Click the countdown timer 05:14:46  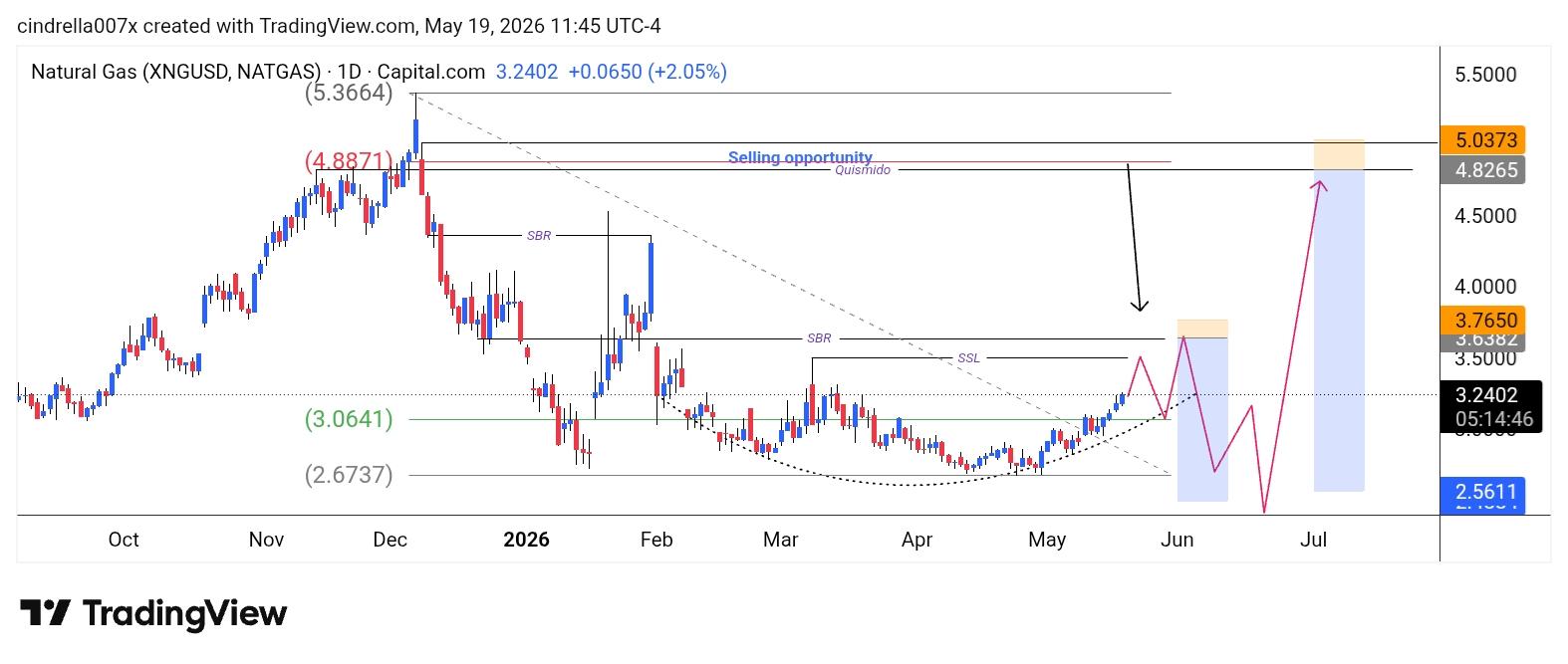[1494, 419]
